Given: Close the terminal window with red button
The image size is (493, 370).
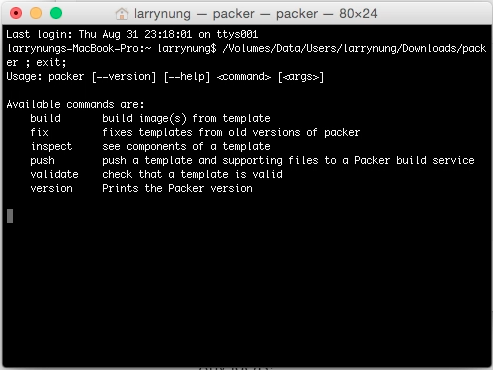Looking at the screenshot, I should [x=16, y=13].
